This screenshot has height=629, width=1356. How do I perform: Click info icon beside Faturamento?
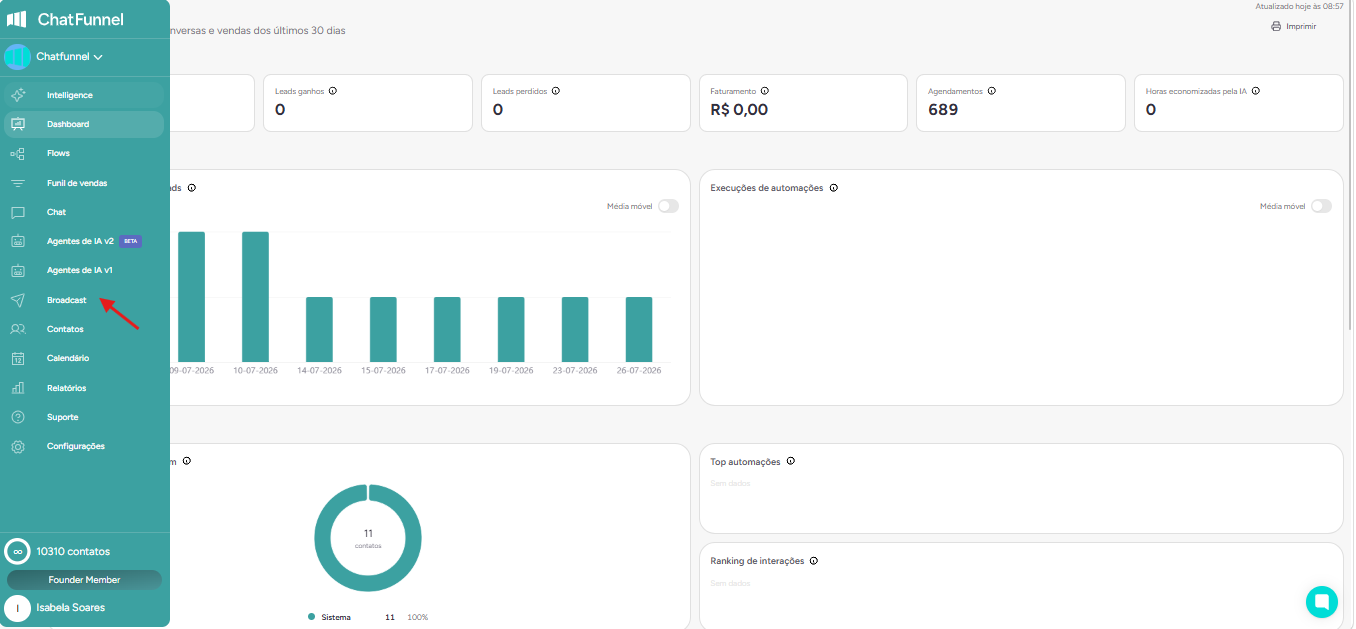pyautogui.click(x=765, y=90)
